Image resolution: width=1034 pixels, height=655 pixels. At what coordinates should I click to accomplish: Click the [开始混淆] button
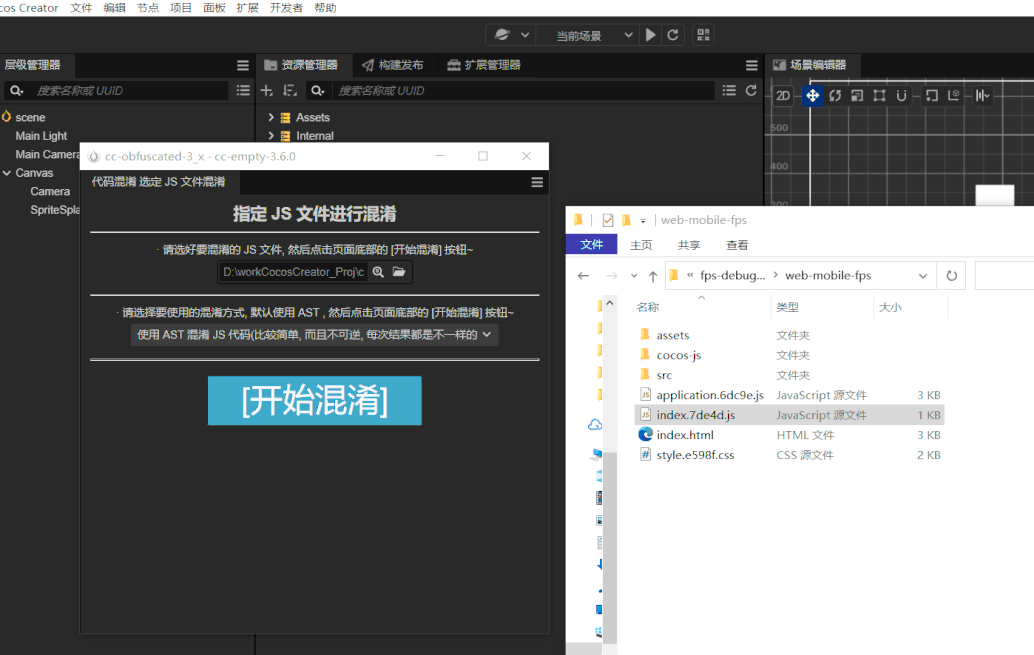[314, 400]
